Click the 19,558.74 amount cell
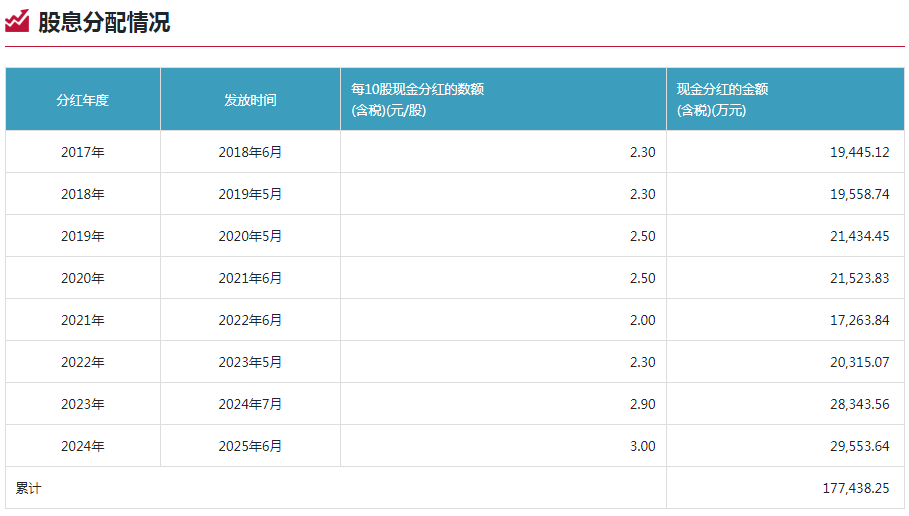The image size is (909, 516). click(859, 194)
